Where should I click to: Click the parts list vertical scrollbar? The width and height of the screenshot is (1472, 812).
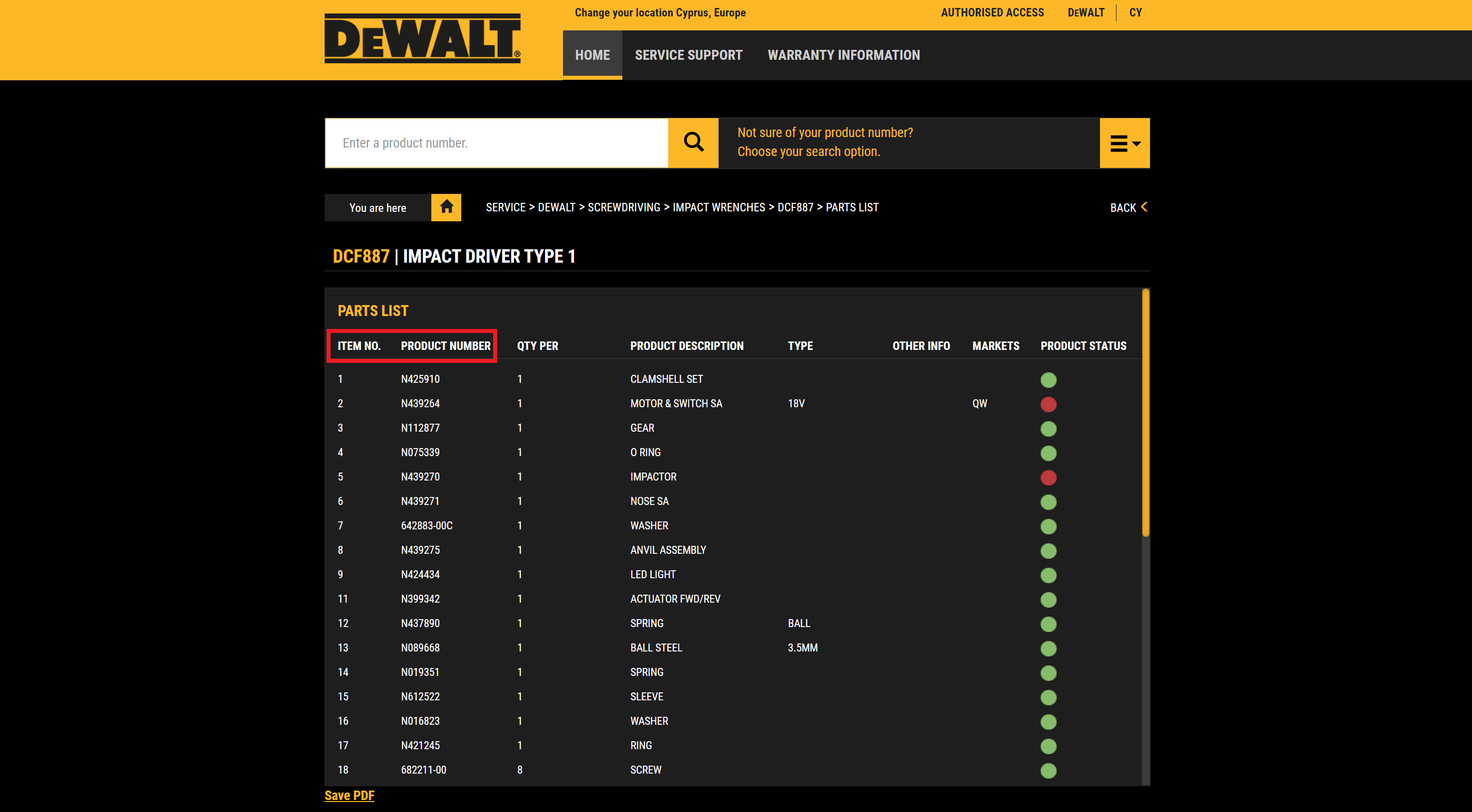(1145, 413)
